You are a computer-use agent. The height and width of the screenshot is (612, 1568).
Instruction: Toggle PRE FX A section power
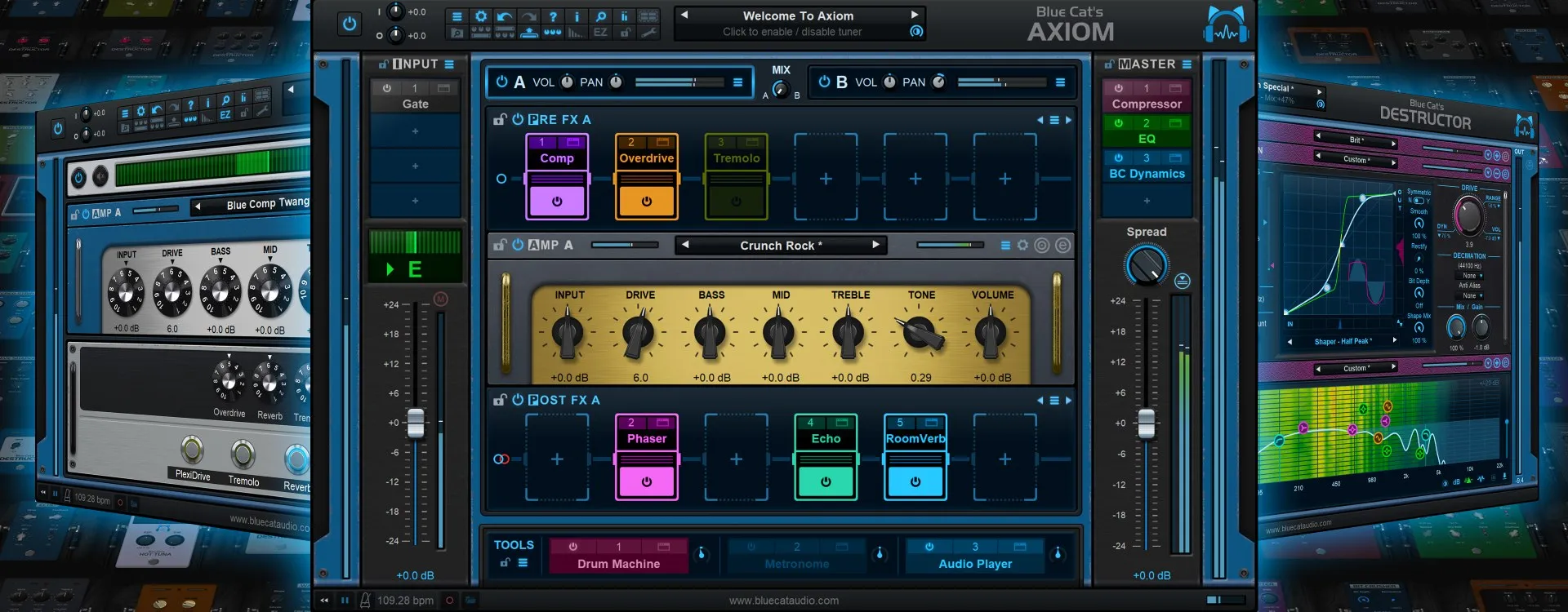pos(518,119)
